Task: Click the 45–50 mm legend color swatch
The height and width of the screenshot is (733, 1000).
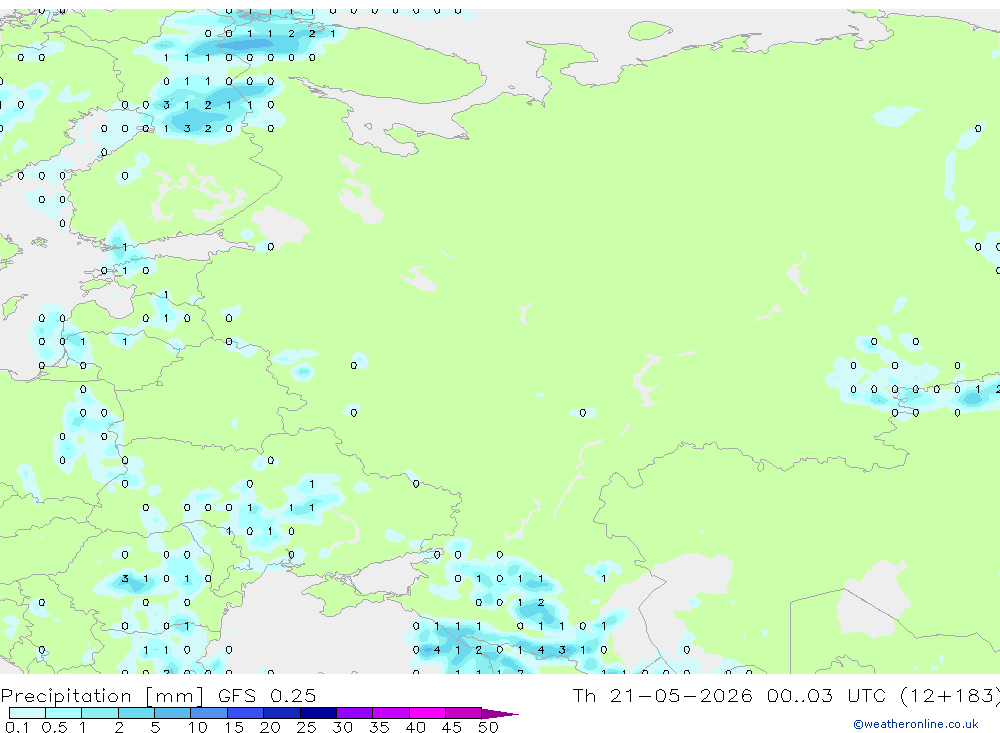Action: click(x=464, y=713)
